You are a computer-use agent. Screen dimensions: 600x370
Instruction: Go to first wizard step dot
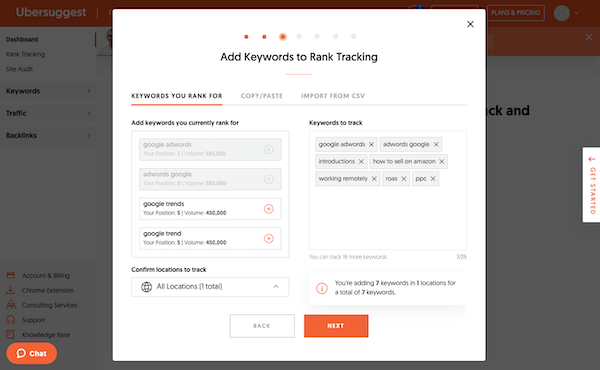coord(246,37)
